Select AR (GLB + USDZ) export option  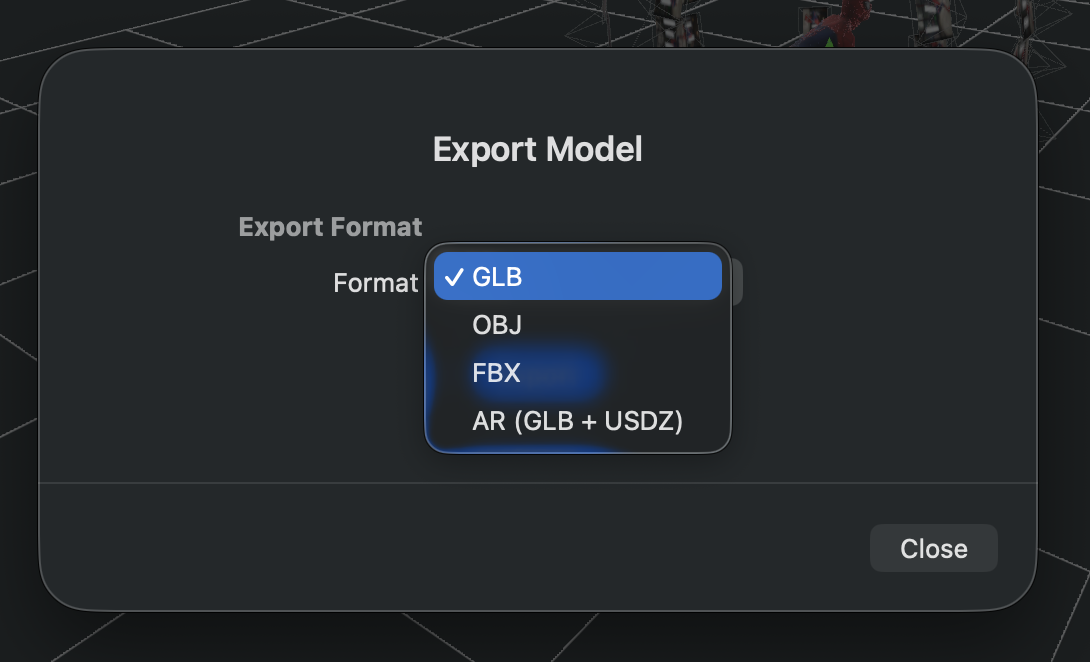pyautogui.click(x=578, y=421)
